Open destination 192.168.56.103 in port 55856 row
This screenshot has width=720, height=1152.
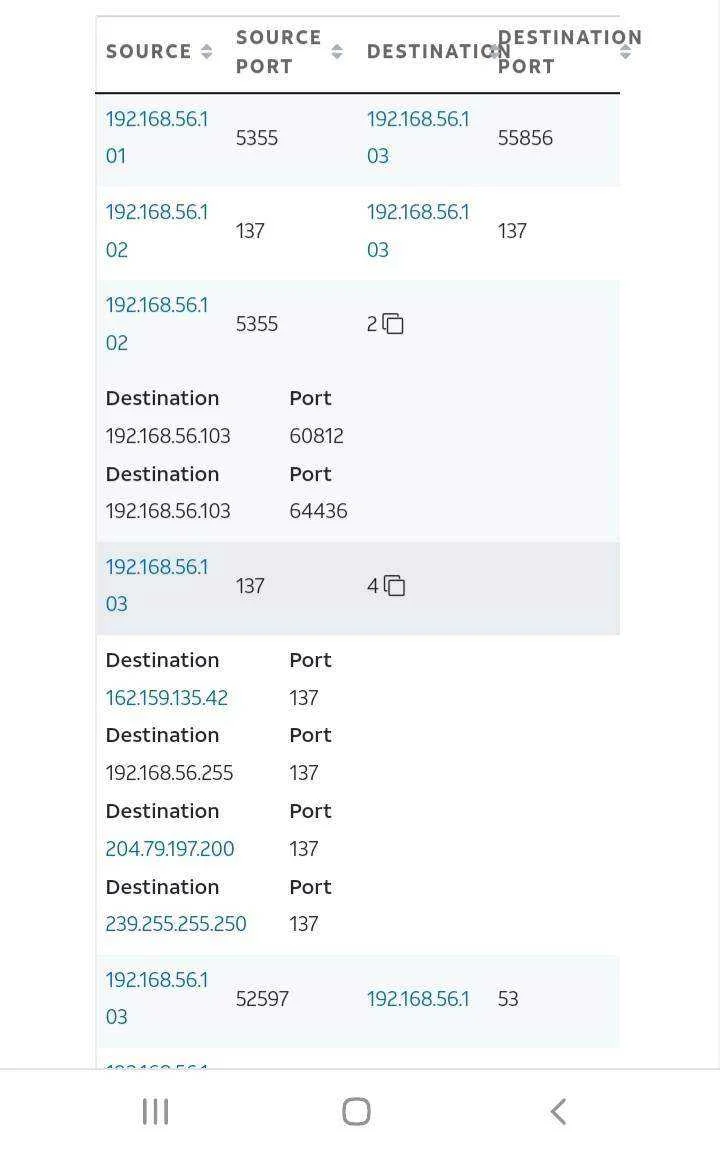(417, 137)
